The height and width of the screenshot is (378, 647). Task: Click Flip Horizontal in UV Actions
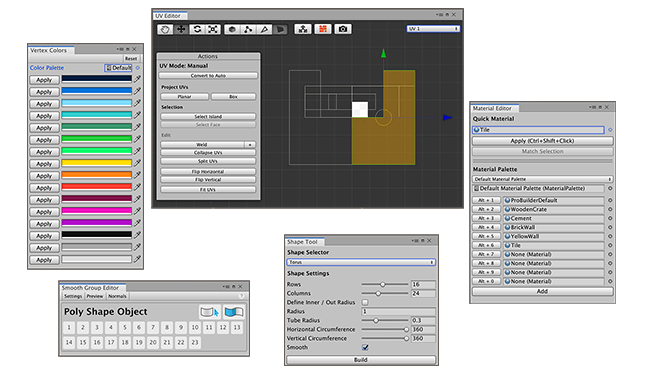coord(208,171)
